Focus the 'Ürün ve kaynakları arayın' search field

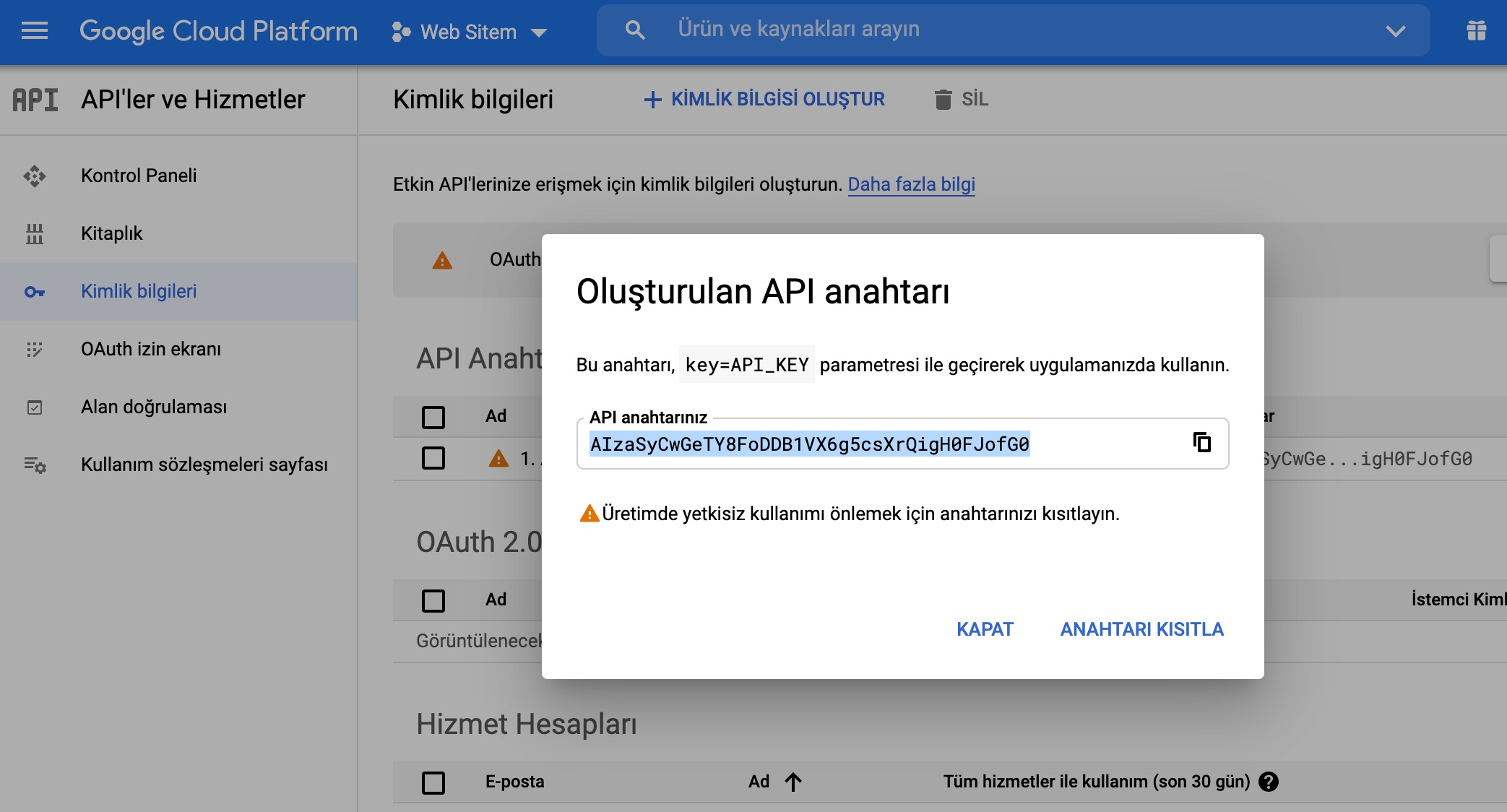pos(1013,30)
